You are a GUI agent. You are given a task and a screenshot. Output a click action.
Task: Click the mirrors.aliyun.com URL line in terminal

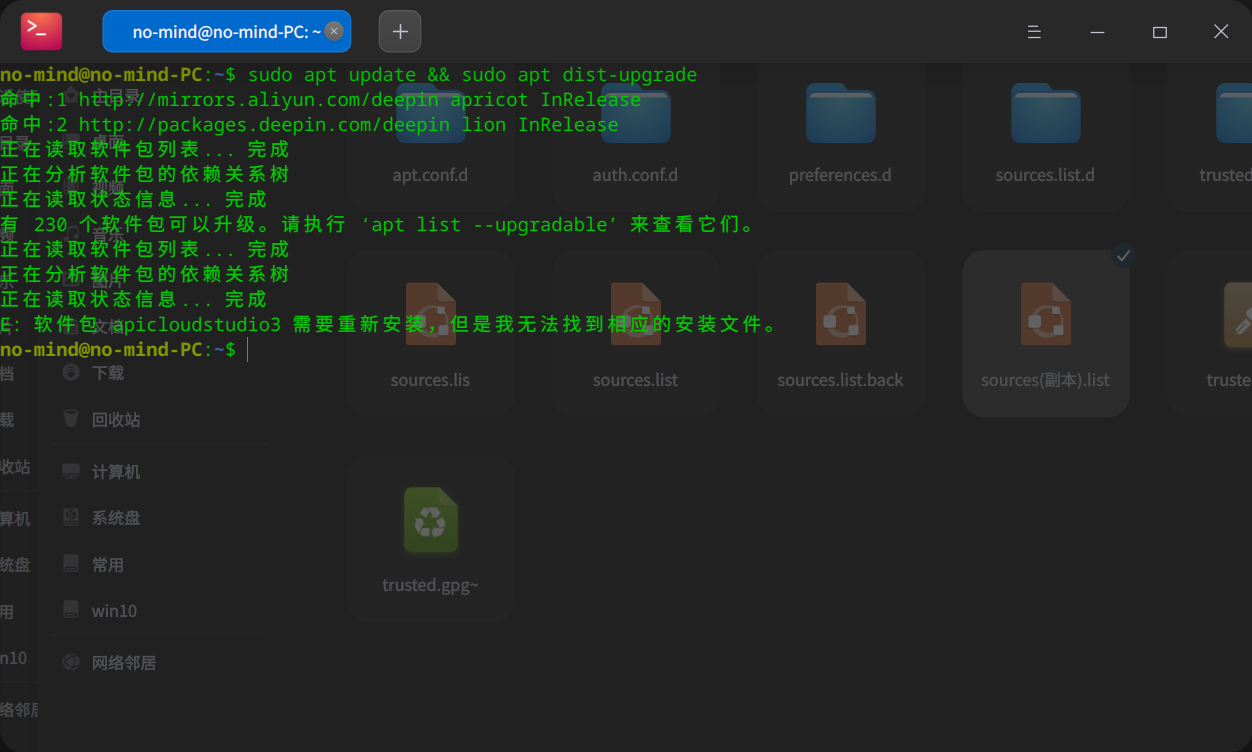[x=320, y=100]
